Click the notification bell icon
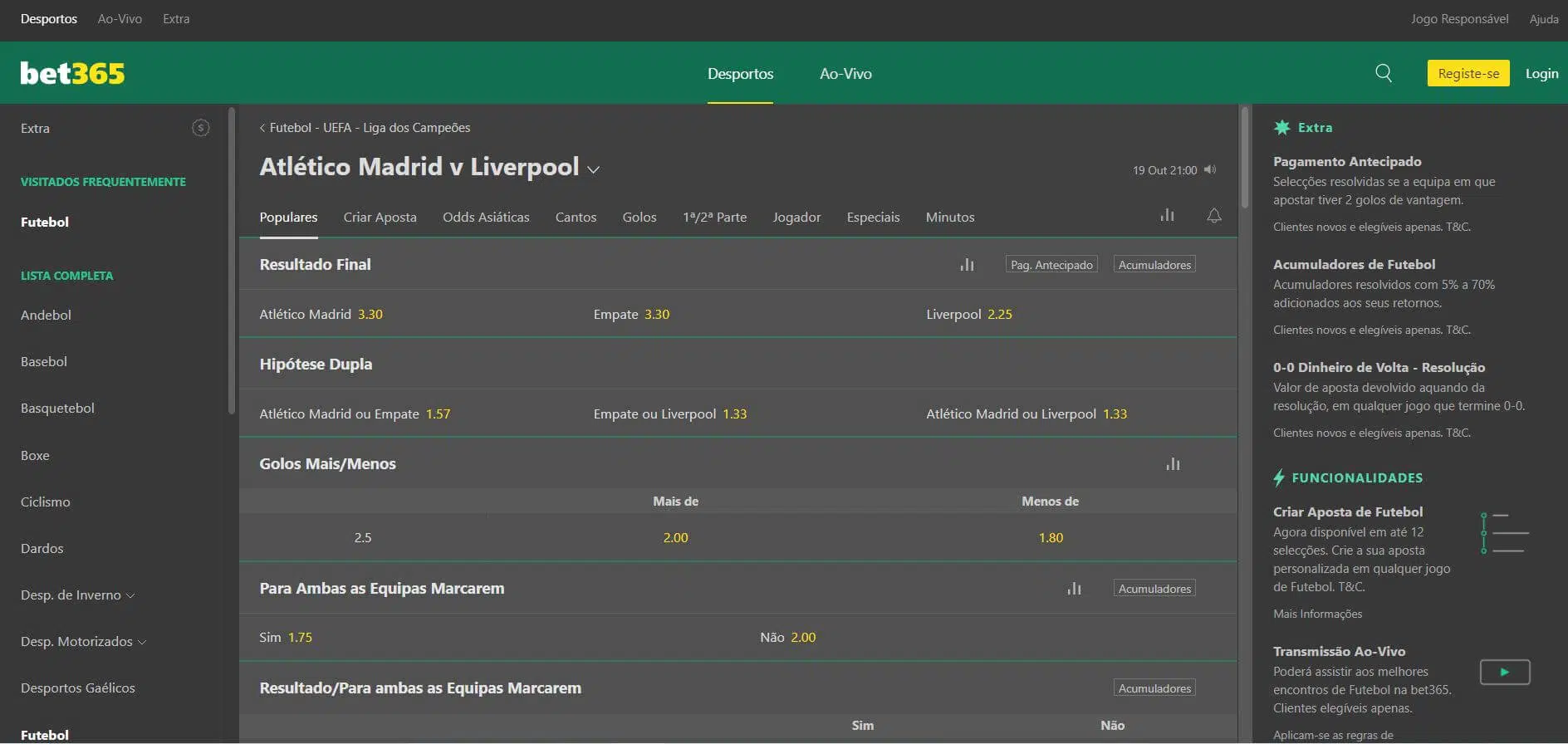Viewport: 1568px width, 744px height. [x=1214, y=215]
